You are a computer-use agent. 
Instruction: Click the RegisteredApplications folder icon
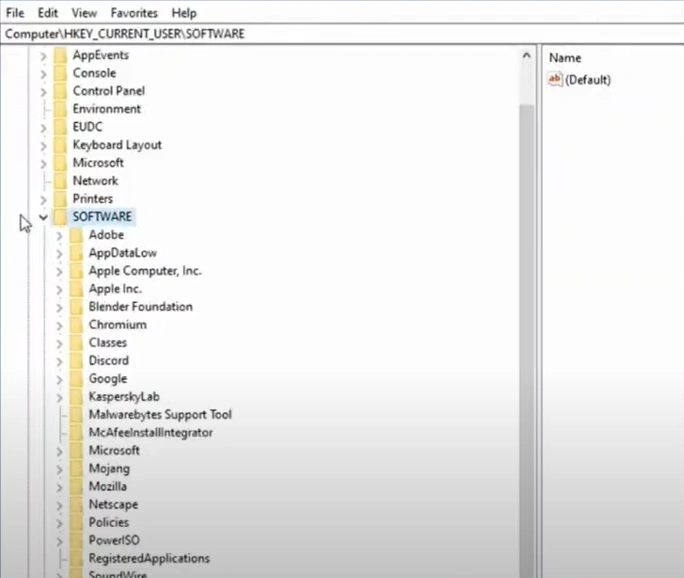click(x=76, y=558)
